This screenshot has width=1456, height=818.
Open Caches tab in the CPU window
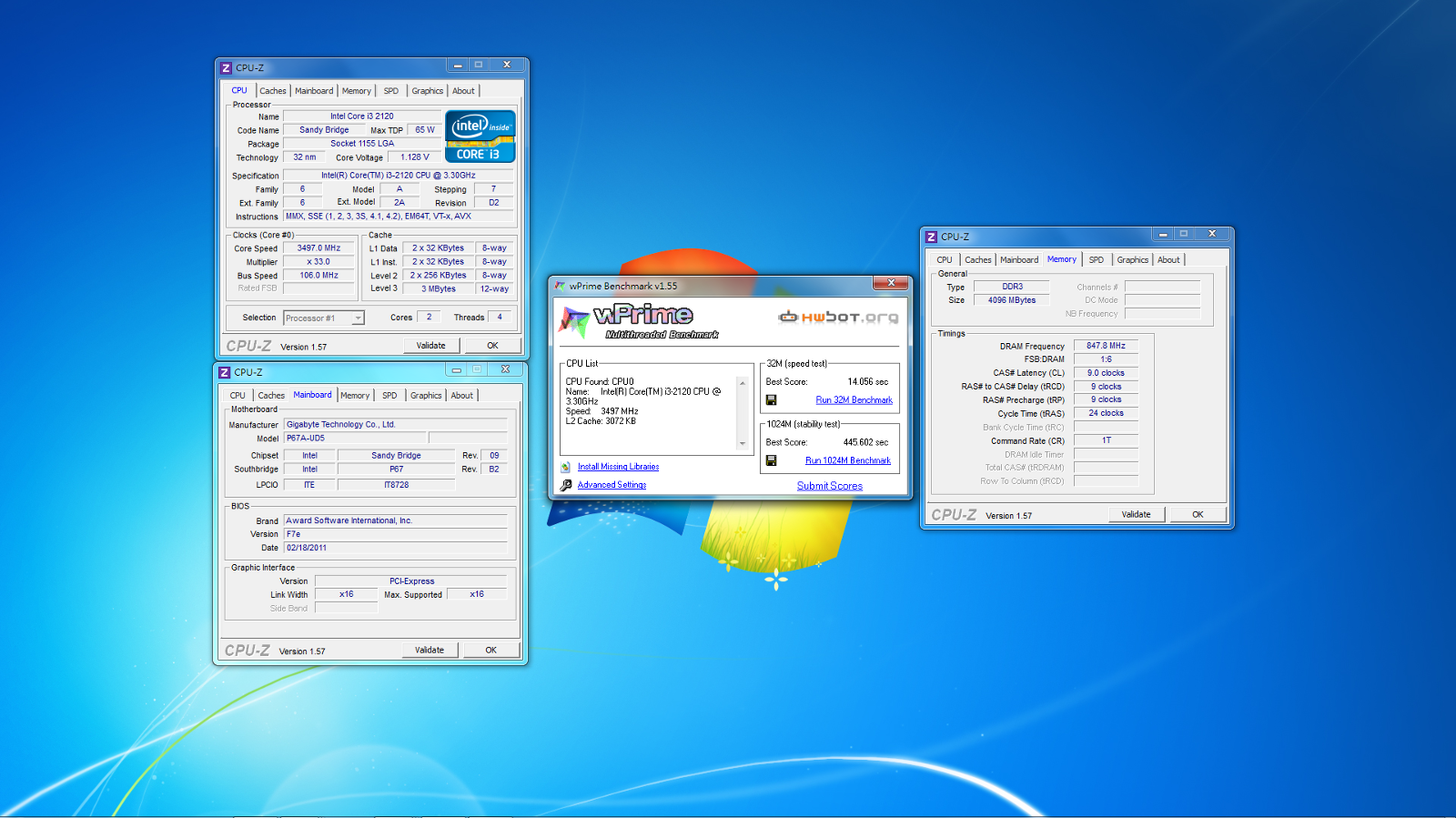[272, 91]
